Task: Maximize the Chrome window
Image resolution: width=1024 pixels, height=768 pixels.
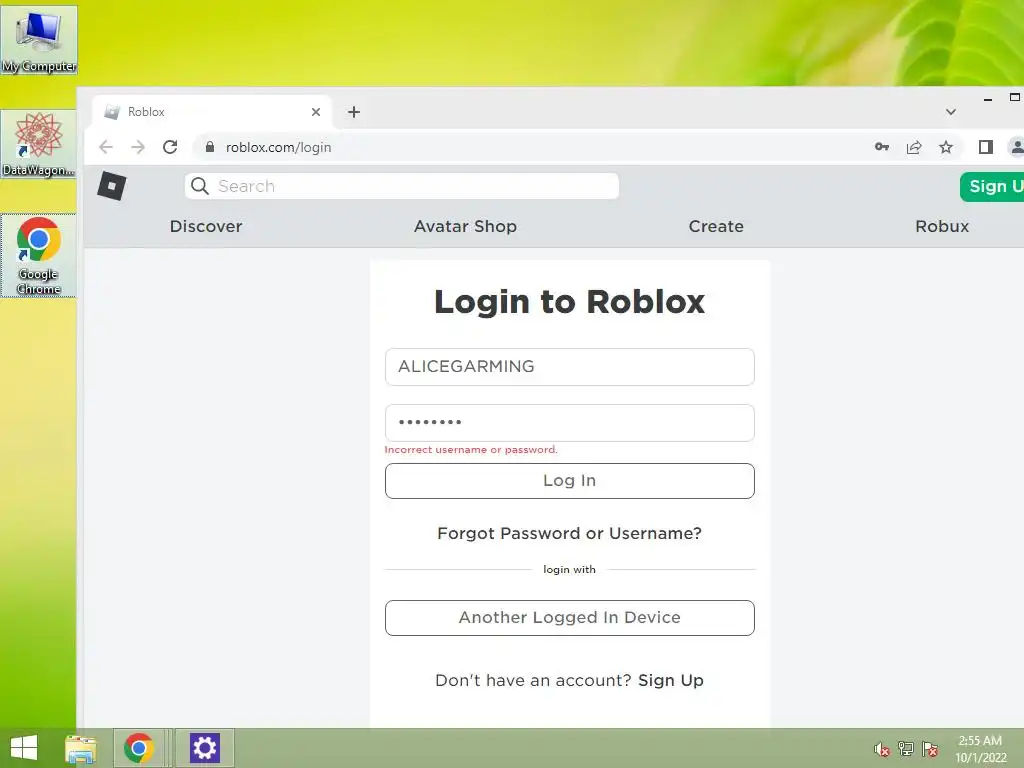Action: click(1015, 97)
